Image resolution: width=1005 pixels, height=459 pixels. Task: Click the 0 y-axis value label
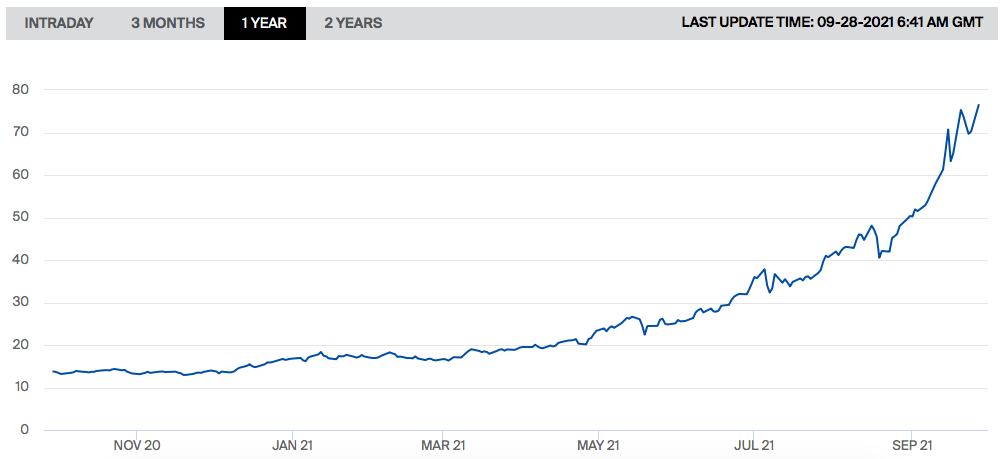[25, 430]
